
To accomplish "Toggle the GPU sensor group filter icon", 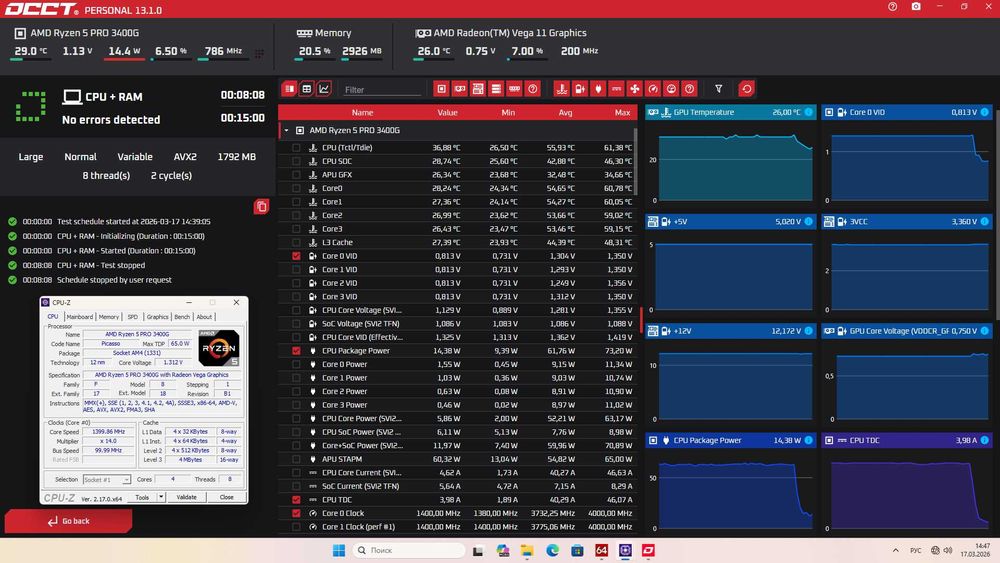I will [460, 89].
